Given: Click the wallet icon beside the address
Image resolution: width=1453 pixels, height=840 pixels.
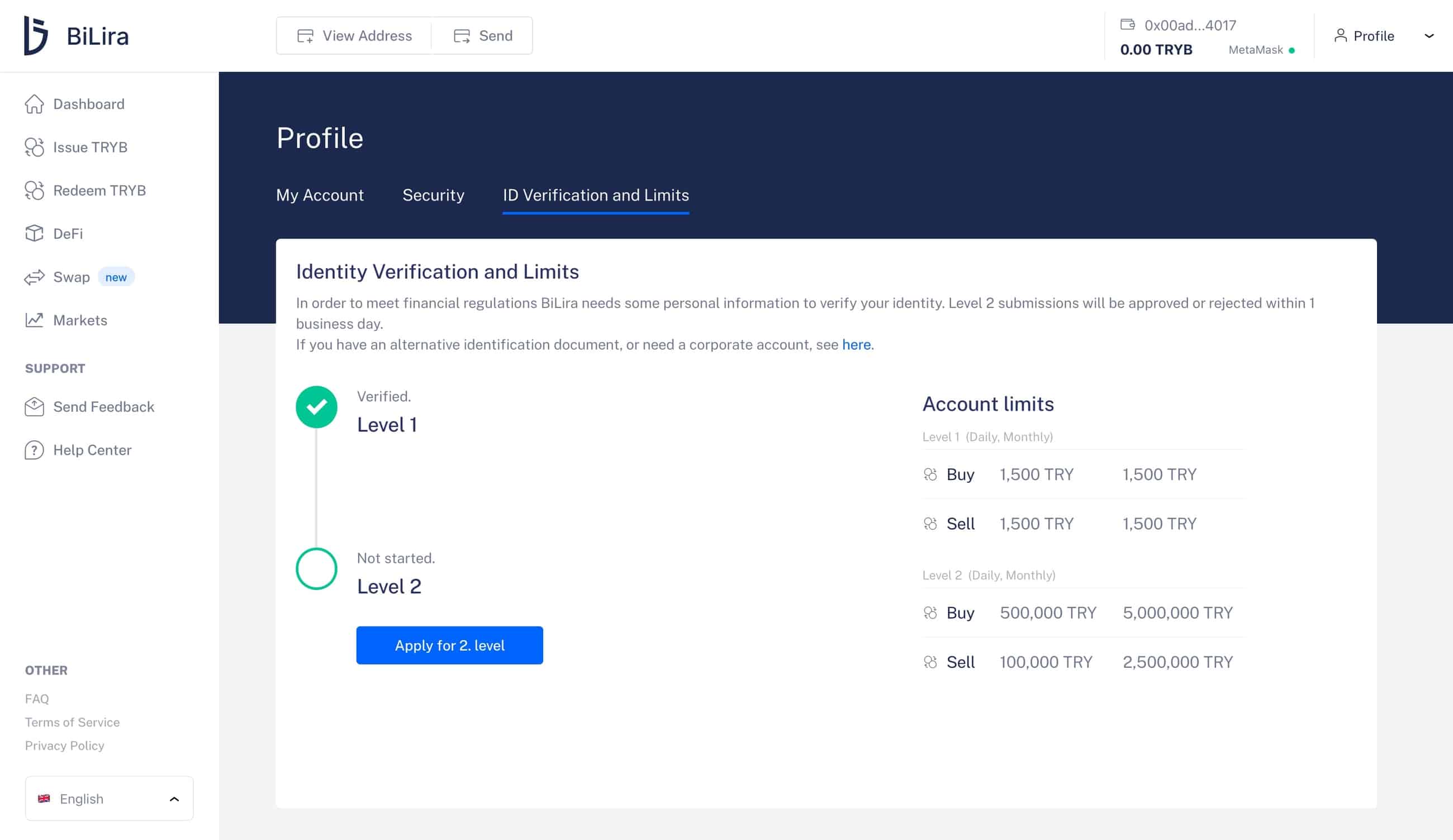Looking at the screenshot, I should (1128, 24).
